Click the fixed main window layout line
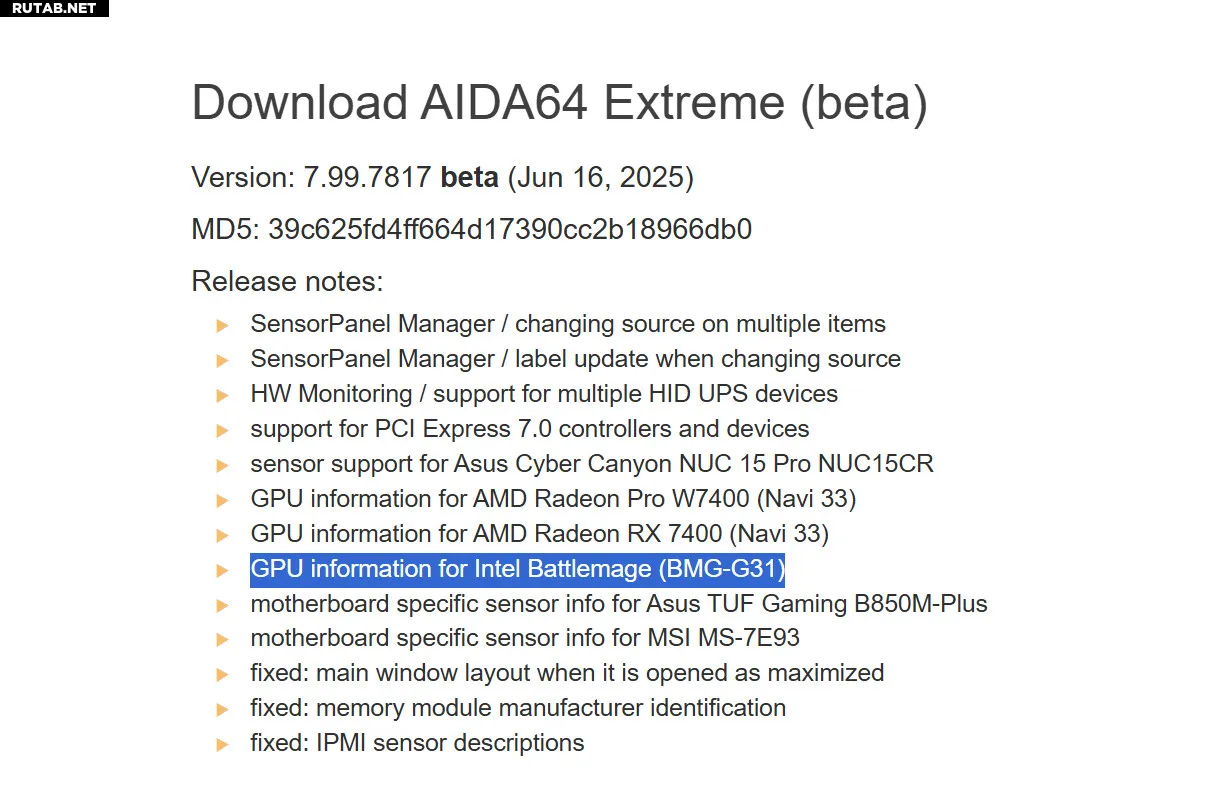 (567, 673)
